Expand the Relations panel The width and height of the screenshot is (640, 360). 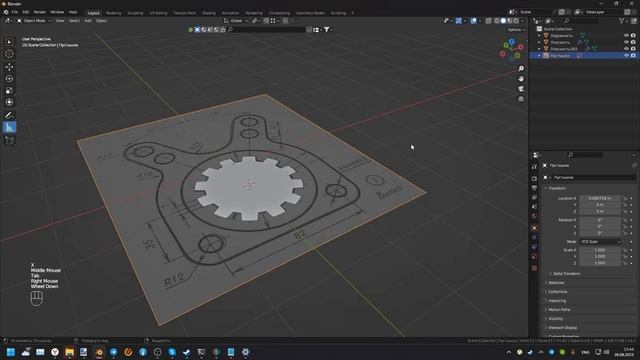point(556,282)
